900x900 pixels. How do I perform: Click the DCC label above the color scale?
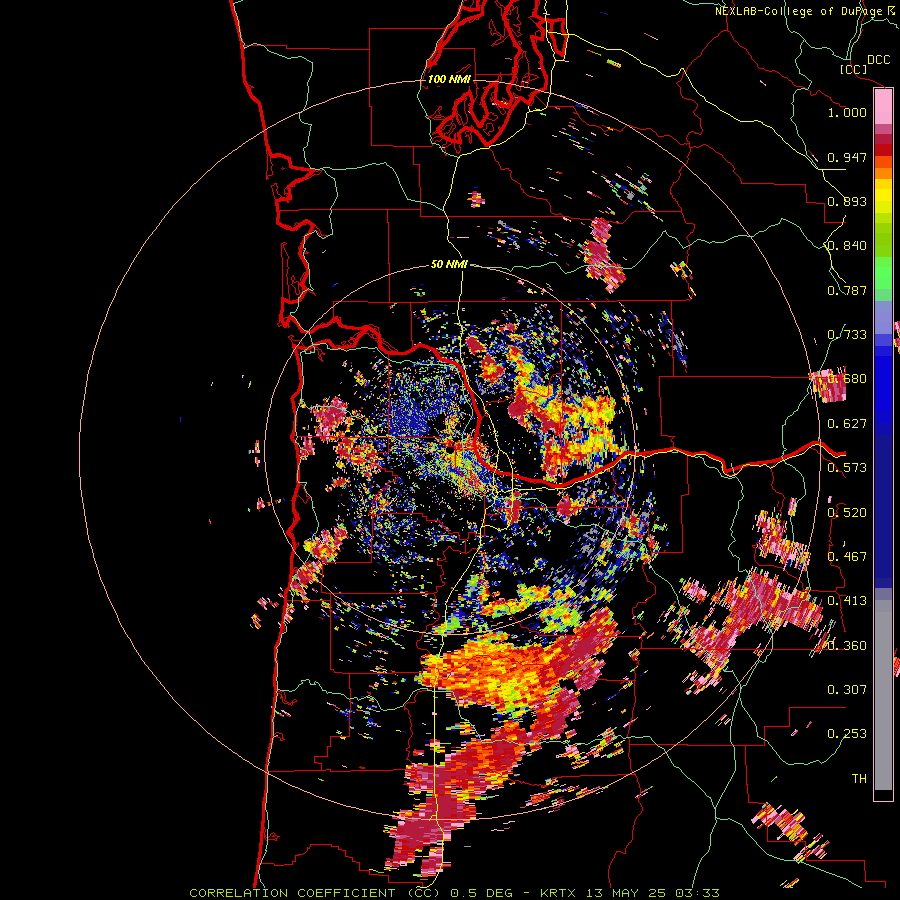878,60
